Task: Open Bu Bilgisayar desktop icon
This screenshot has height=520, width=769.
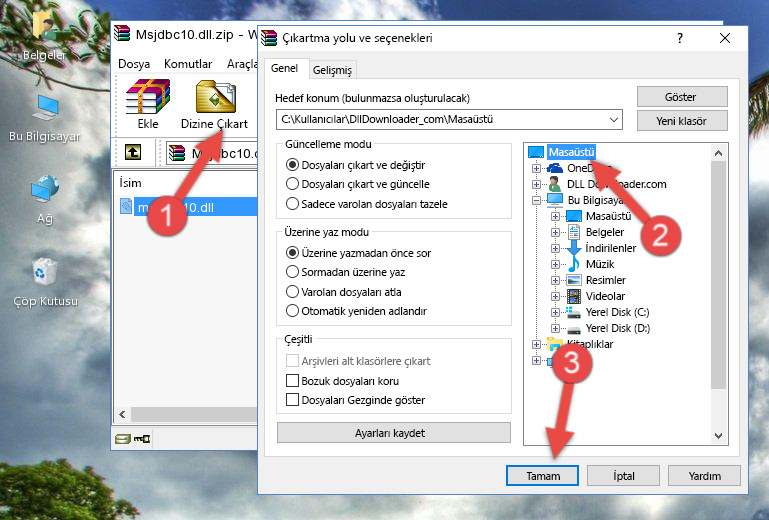Action: pyautogui.click(x=45, y=107)
